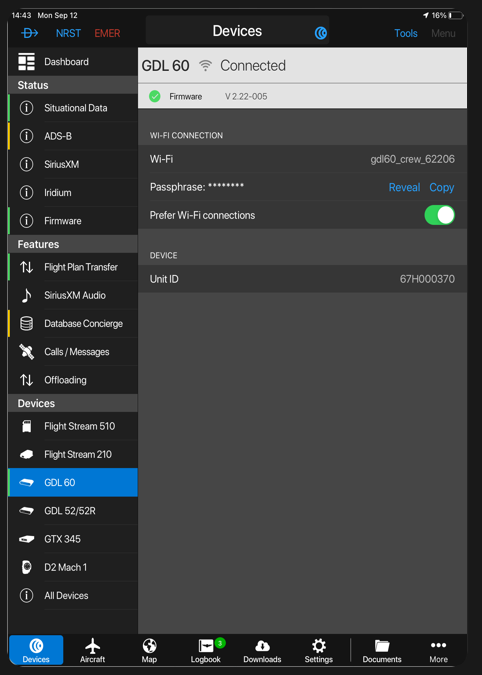482x675 pixels.
Task: Select Situational Data info icon
Action: (27, 108)
